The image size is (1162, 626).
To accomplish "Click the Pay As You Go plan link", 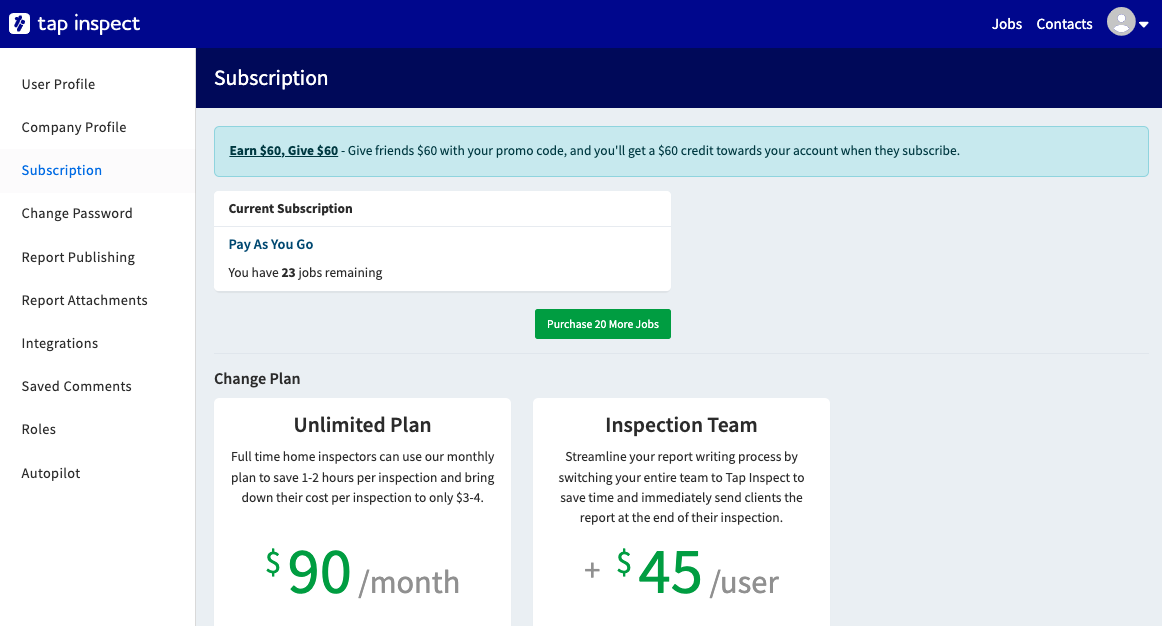I will pyautogui.click(x=270, y=244).
